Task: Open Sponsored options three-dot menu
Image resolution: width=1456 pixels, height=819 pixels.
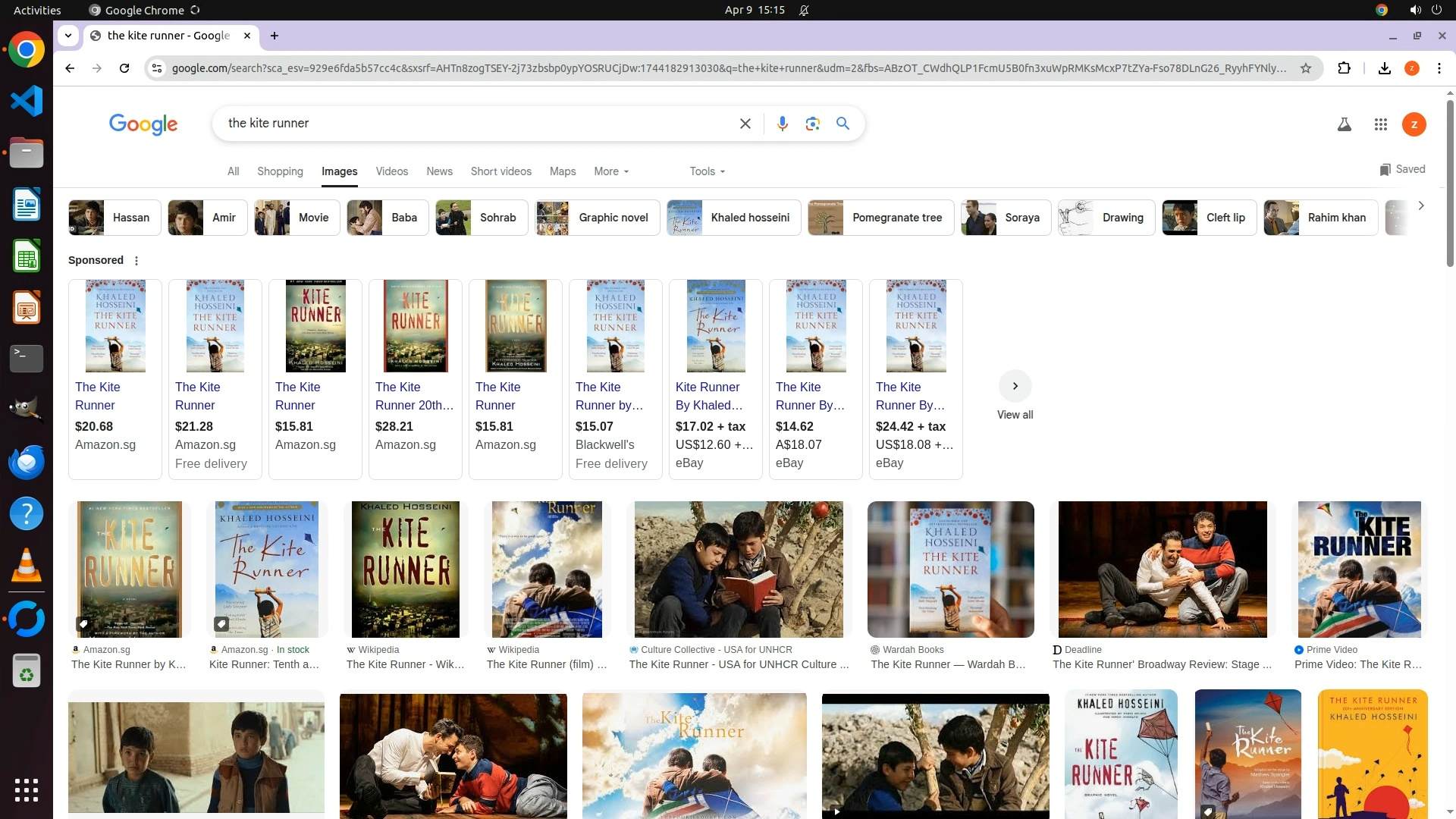Action: 136,261
